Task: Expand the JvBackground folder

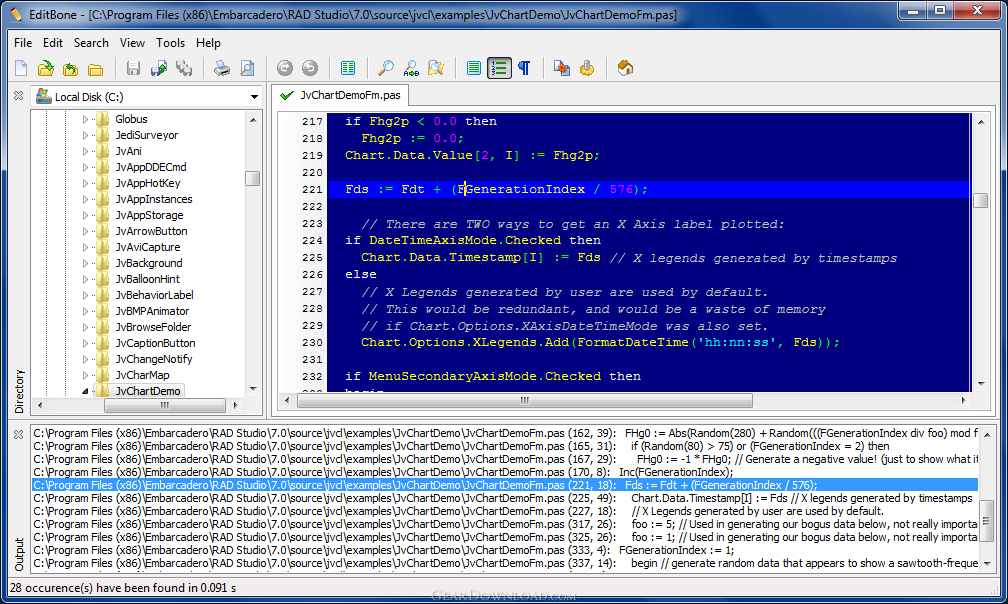Action: 85,263
